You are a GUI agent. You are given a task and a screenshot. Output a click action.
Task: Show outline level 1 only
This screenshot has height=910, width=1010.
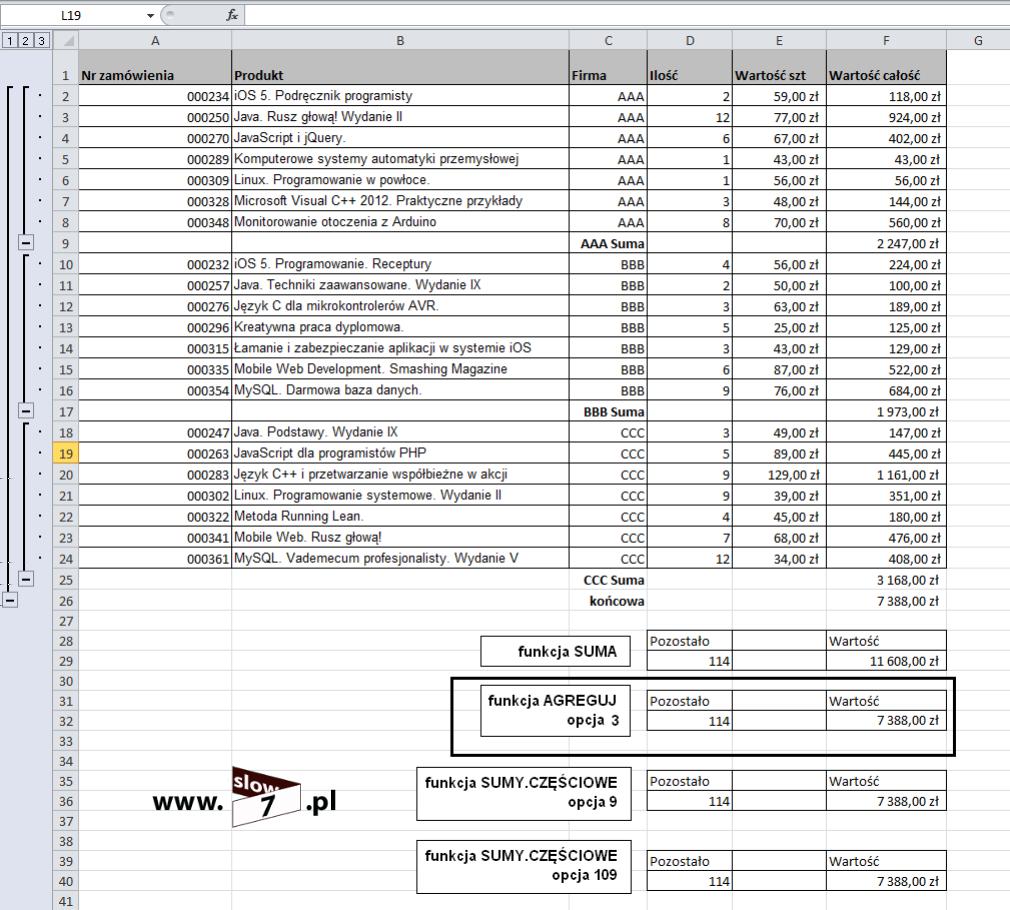point(10,41)
